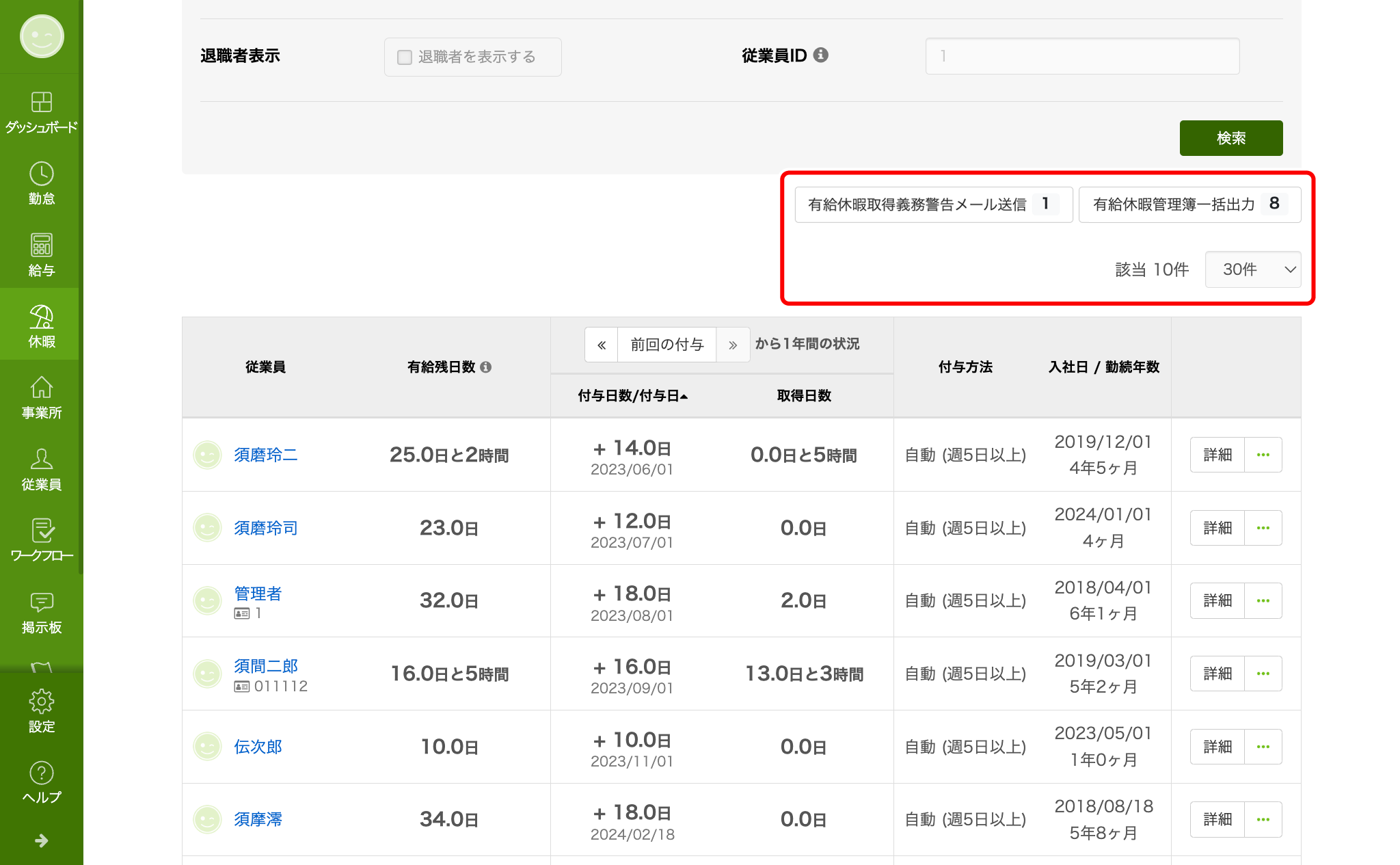This screenshot has height=865, width=1400.
Task: Click the avatar of 伝次郎
Action: (x=207, y=747)
